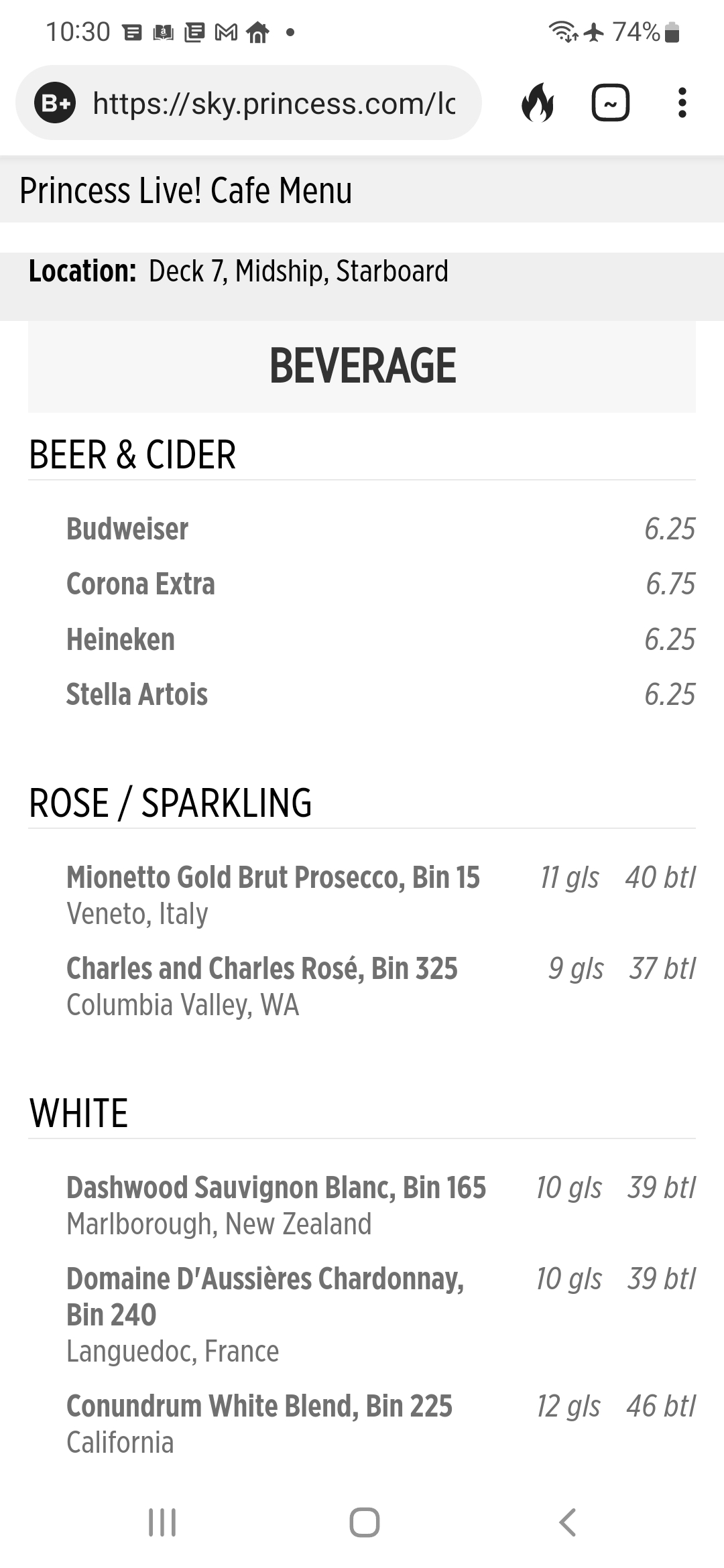Tap the flame icon in browser toolbar

click(538, 103)
